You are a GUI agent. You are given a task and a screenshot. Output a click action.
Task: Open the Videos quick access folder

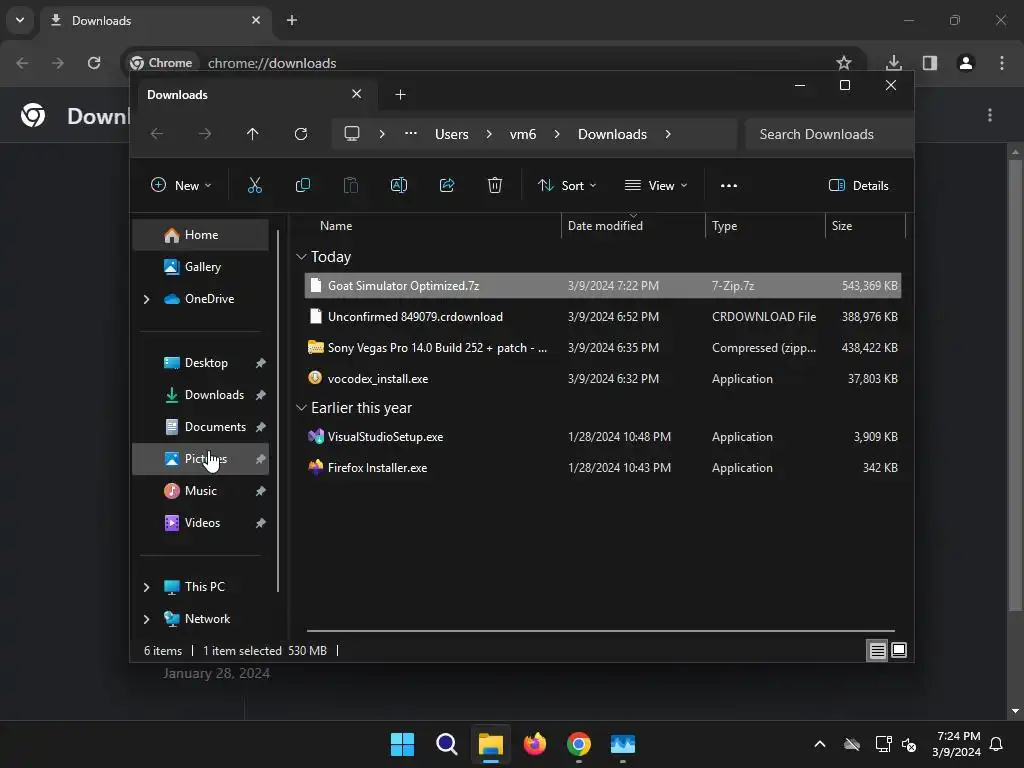point(200,523)
